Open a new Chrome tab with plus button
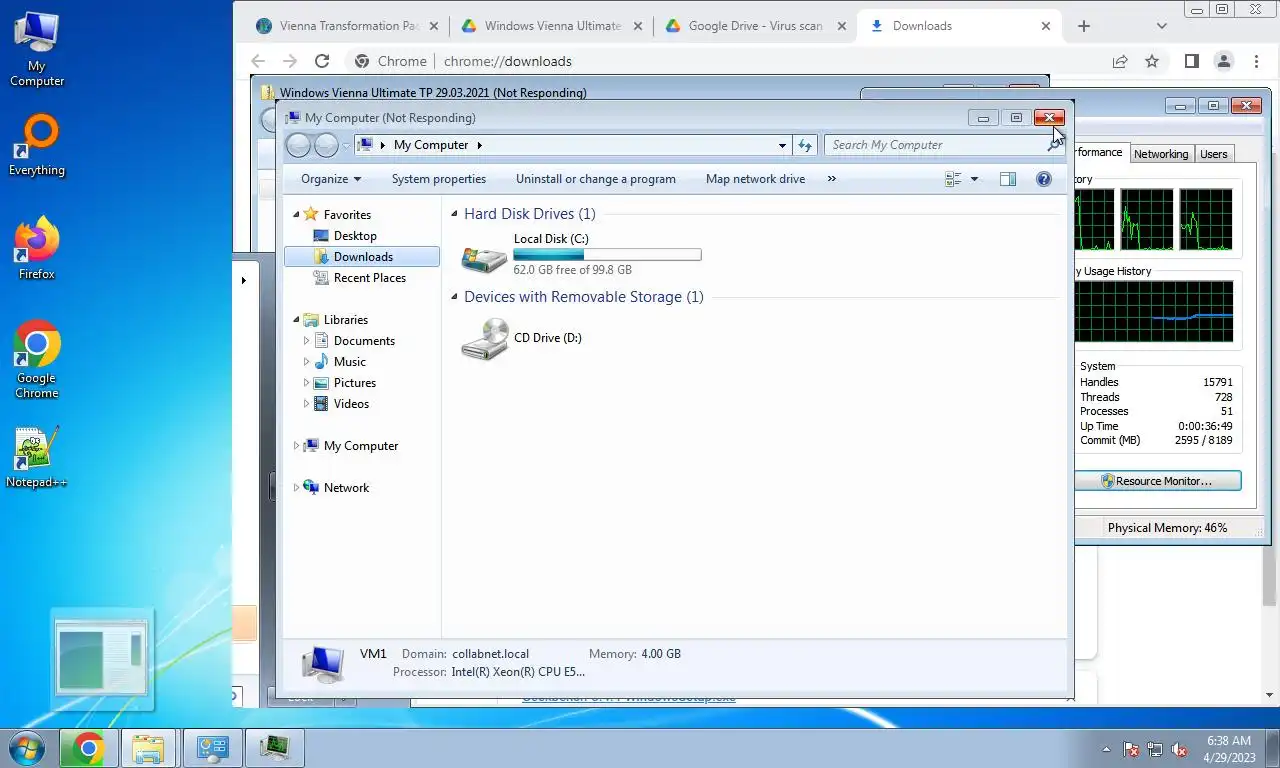This screenshot has height=768, width=1280. 1084,26
